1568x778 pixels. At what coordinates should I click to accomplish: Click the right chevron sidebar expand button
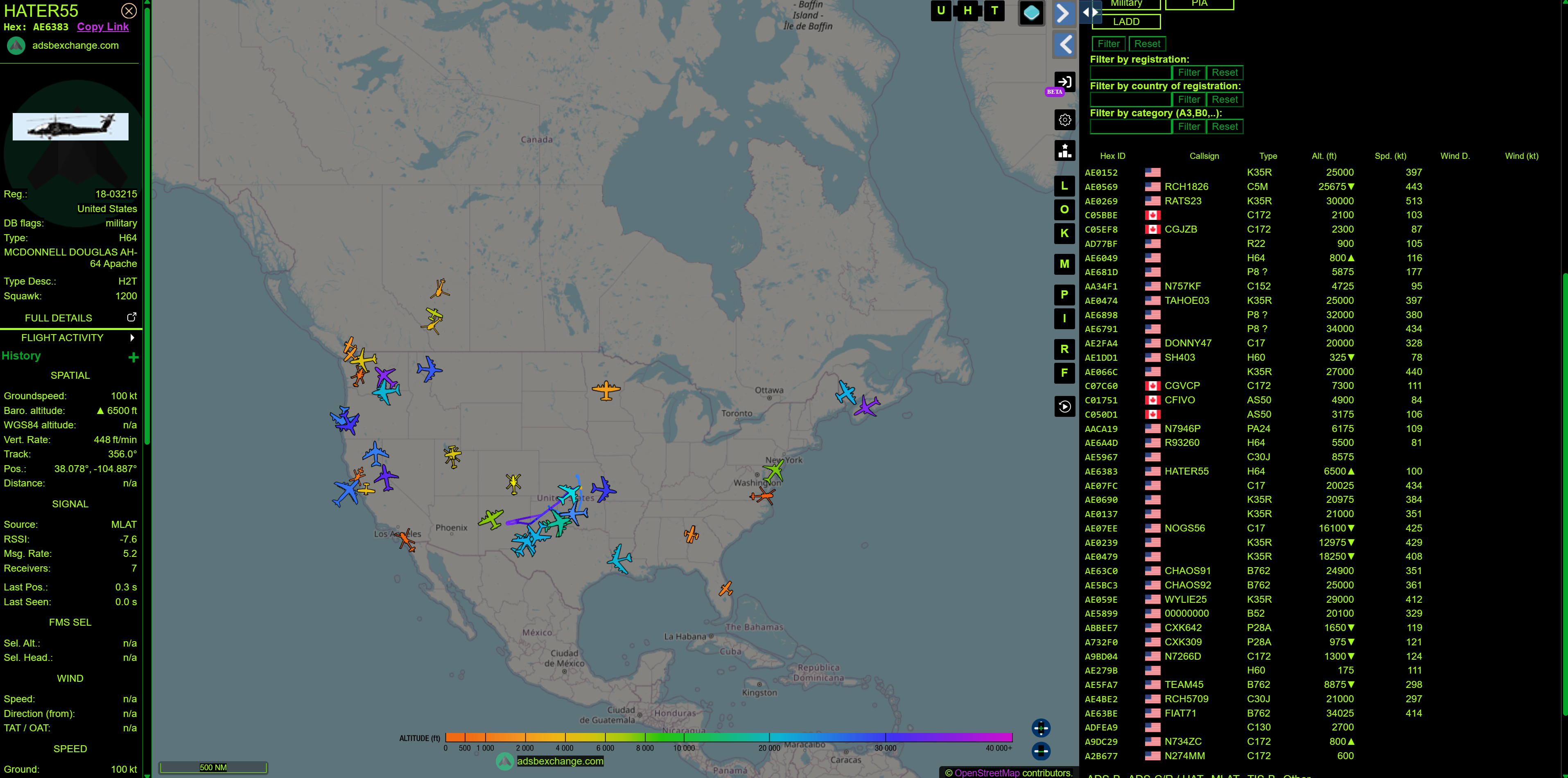1063,13
